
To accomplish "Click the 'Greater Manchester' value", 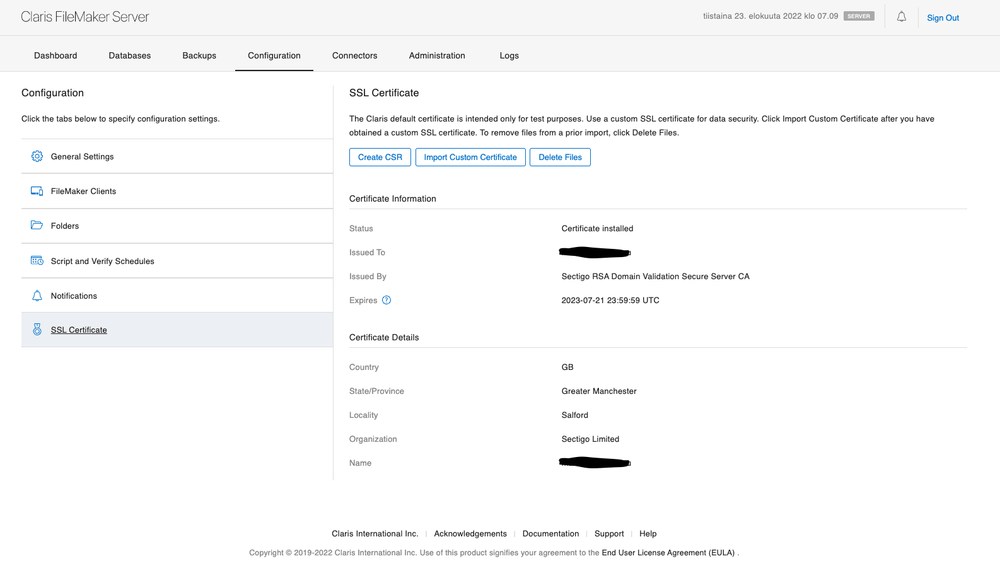I will click(599, 391).
